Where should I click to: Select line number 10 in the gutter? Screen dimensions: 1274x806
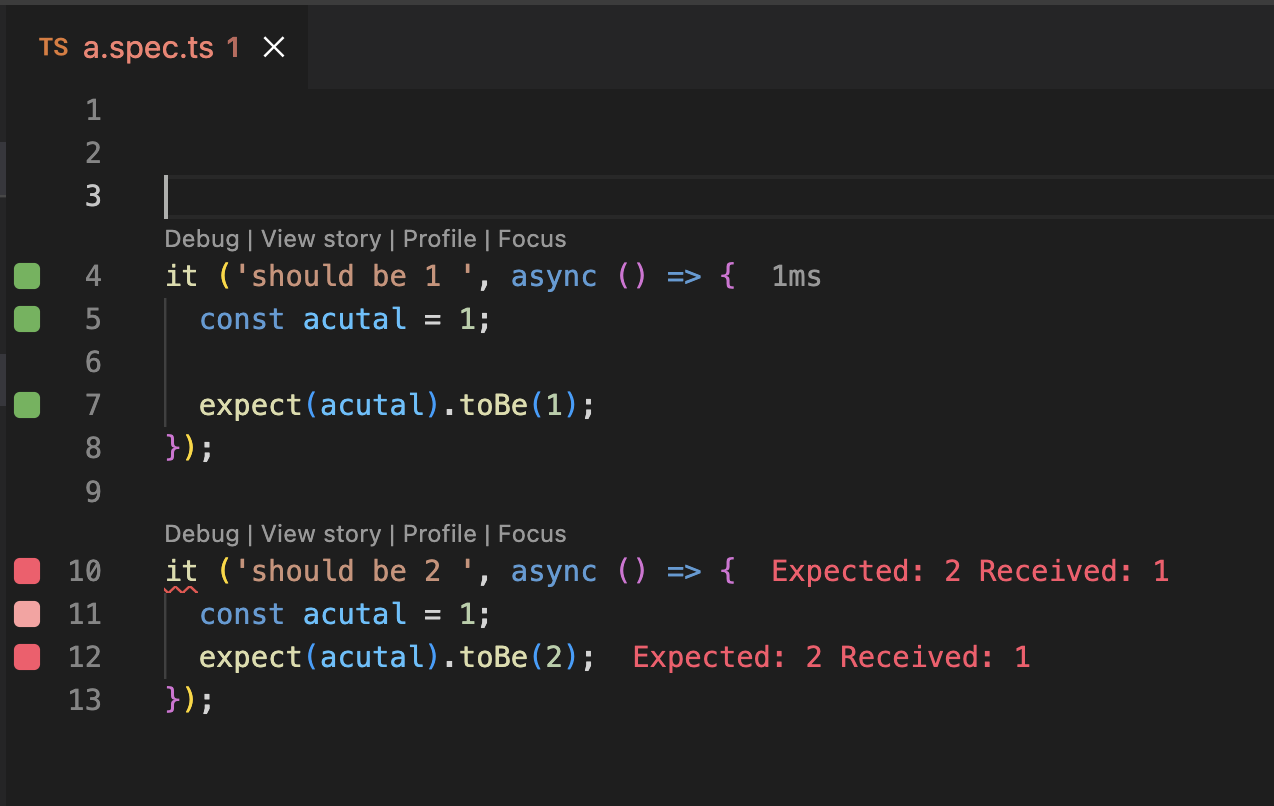pos(85,570)
